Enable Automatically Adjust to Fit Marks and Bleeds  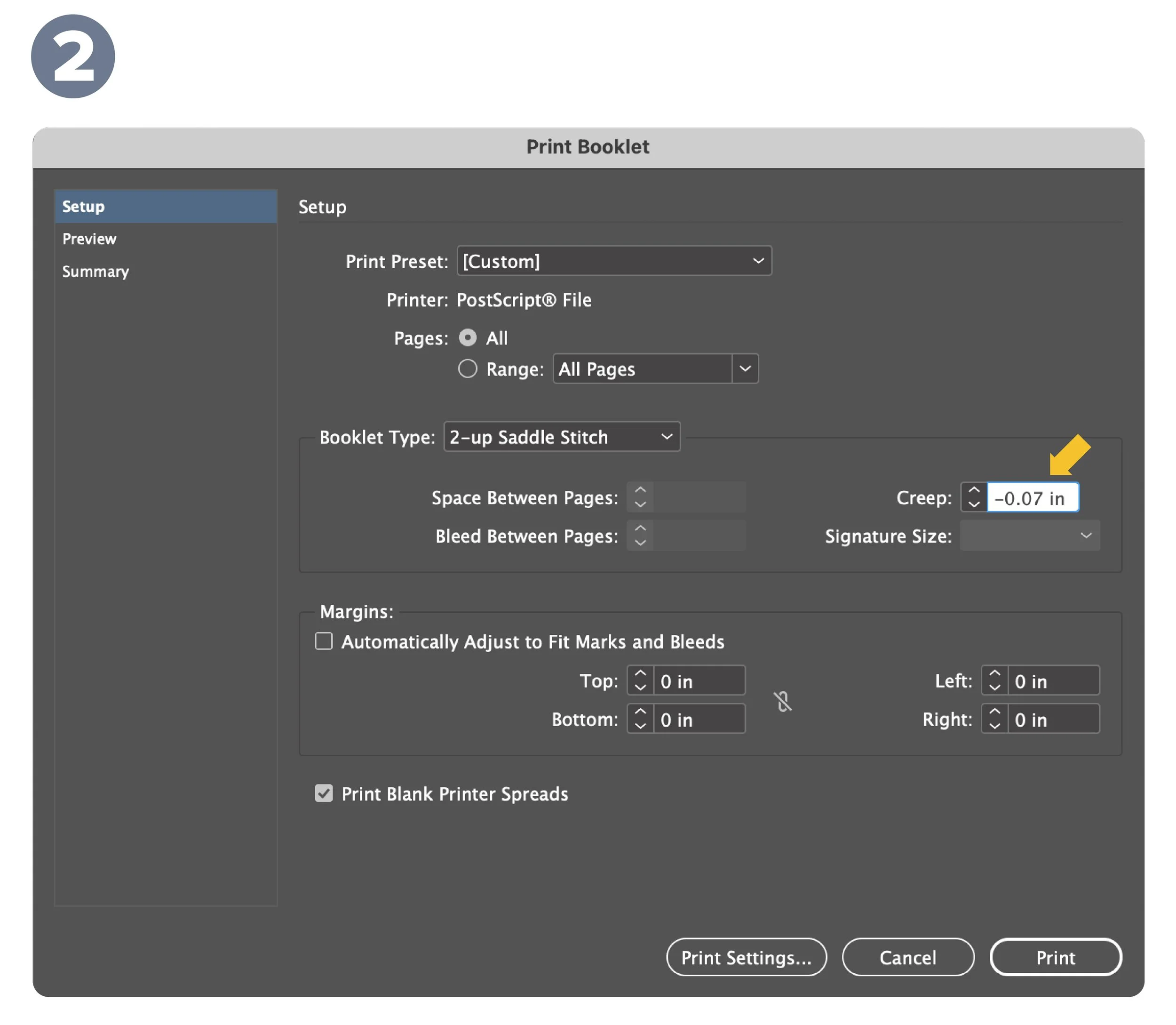point(324,641)
